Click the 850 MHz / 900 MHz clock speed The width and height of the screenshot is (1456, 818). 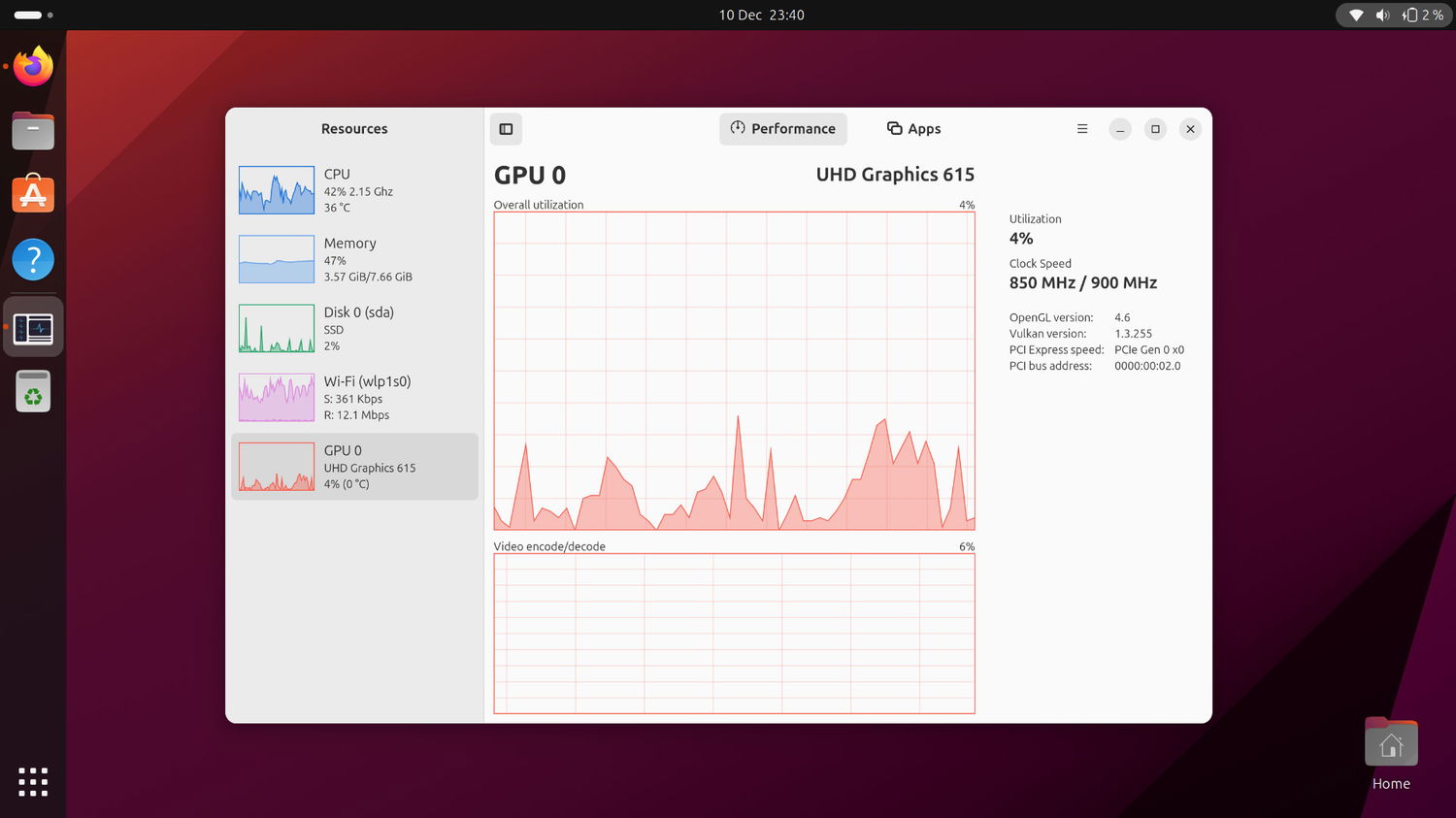tap(1083, 283)
